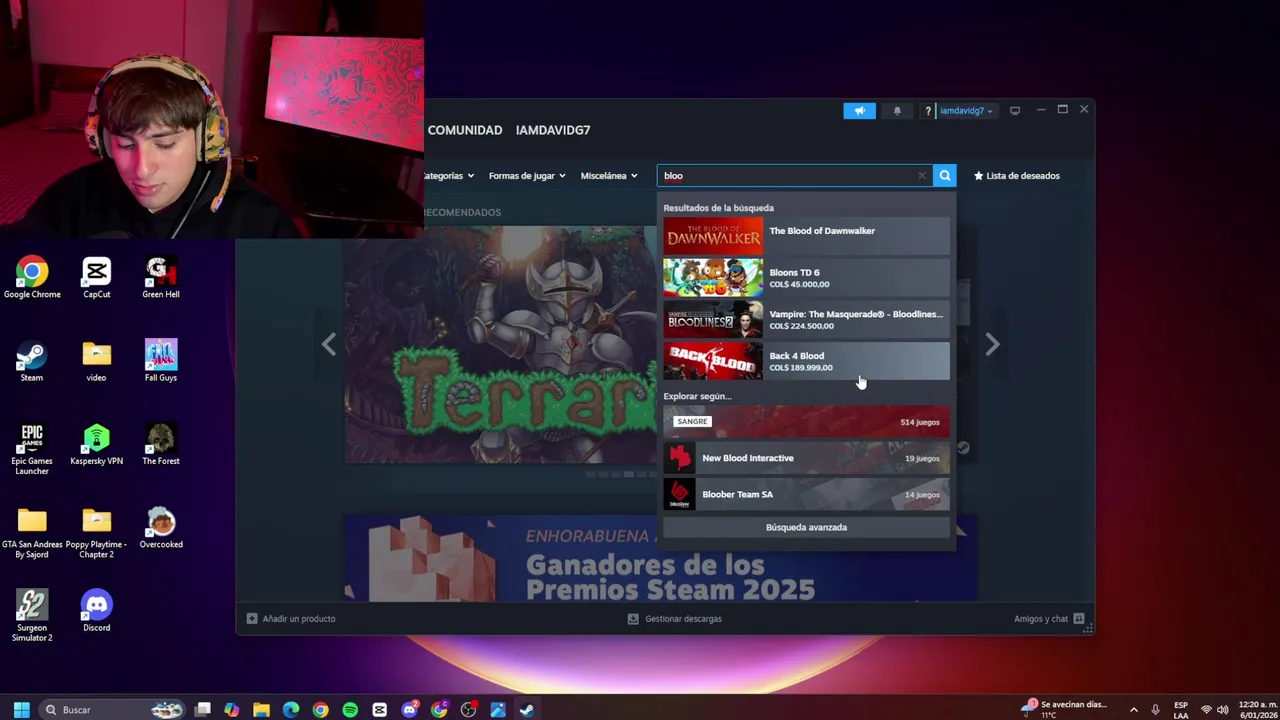Switch to Big Picture mode monitor icon

click(1015, 111)
